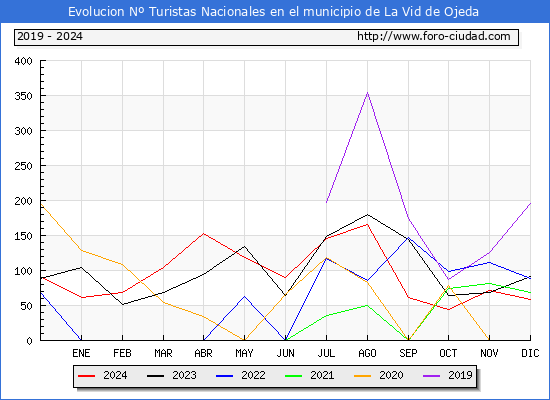
Task: Click the 300 value on the y-axis
Action: coord(23,131)
